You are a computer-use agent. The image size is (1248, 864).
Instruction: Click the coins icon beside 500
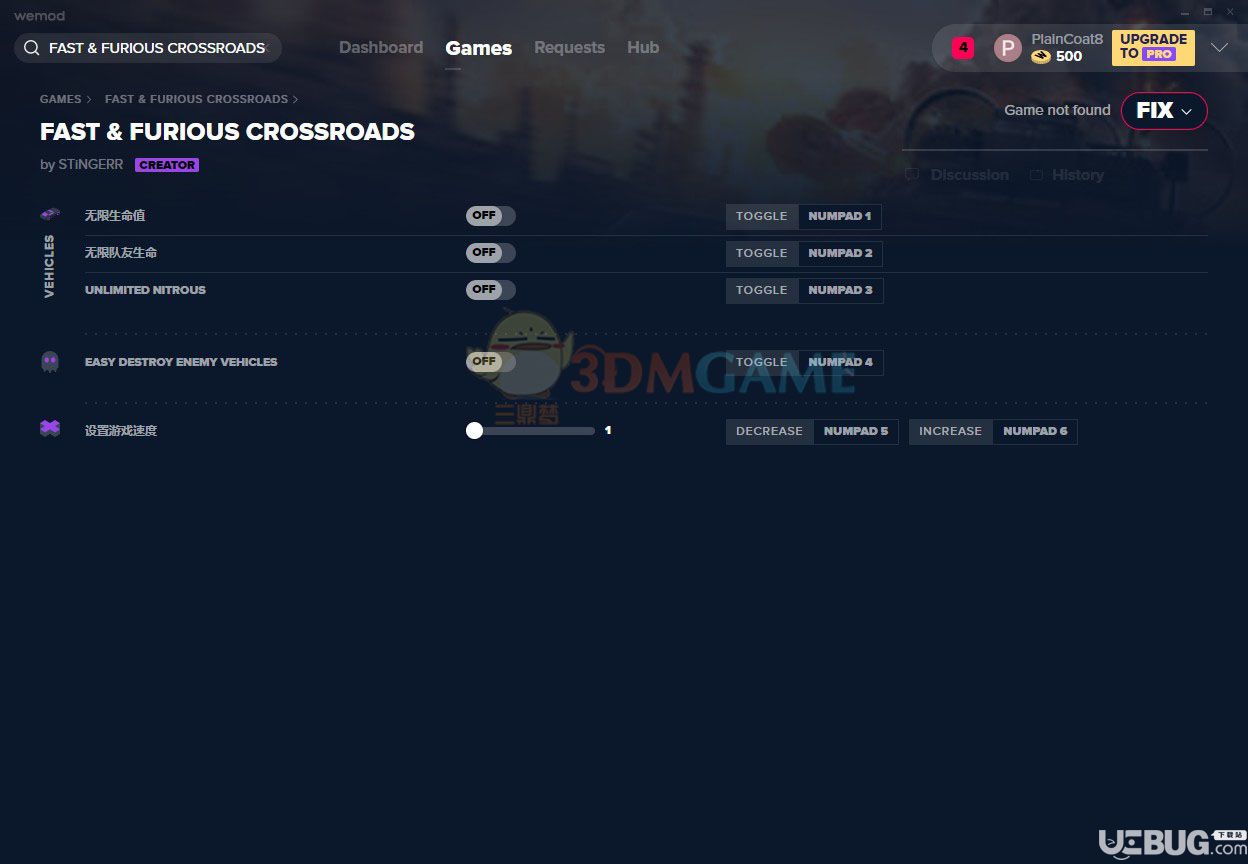(x=1041, y=57)
